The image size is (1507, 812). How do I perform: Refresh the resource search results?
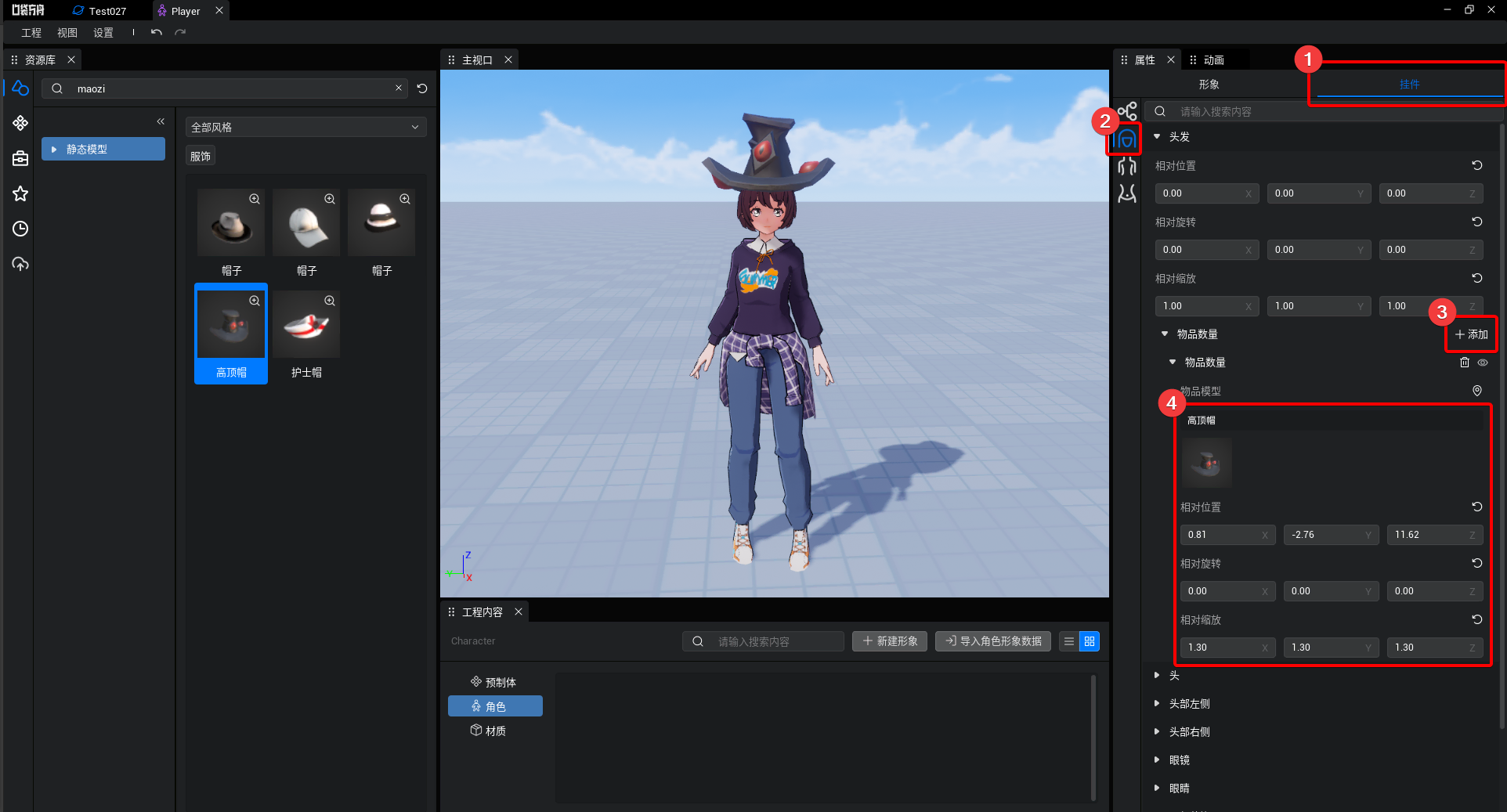pyautogui.click(x=422, y=88)
